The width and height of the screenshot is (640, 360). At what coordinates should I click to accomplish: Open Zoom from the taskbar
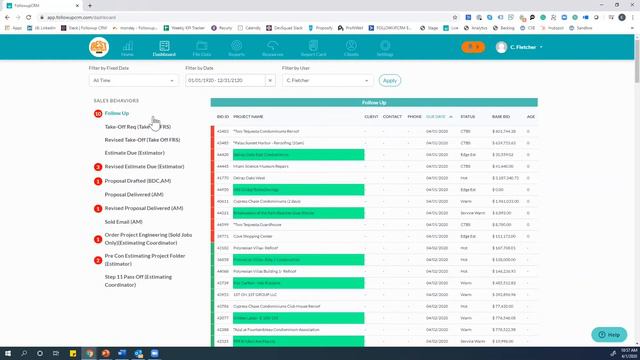pos(154,353)
